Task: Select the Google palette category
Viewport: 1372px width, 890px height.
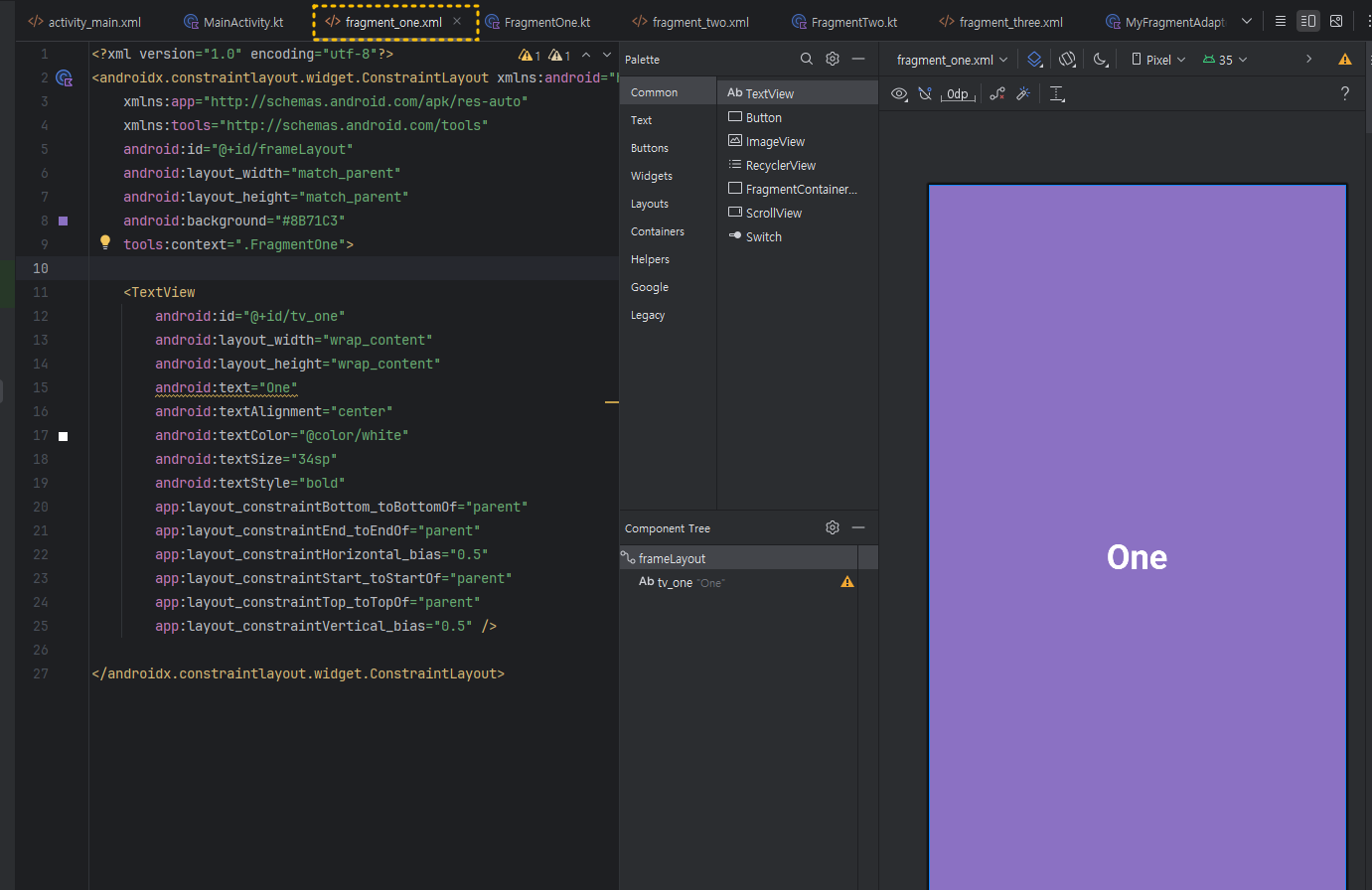Action: [668, 287]
